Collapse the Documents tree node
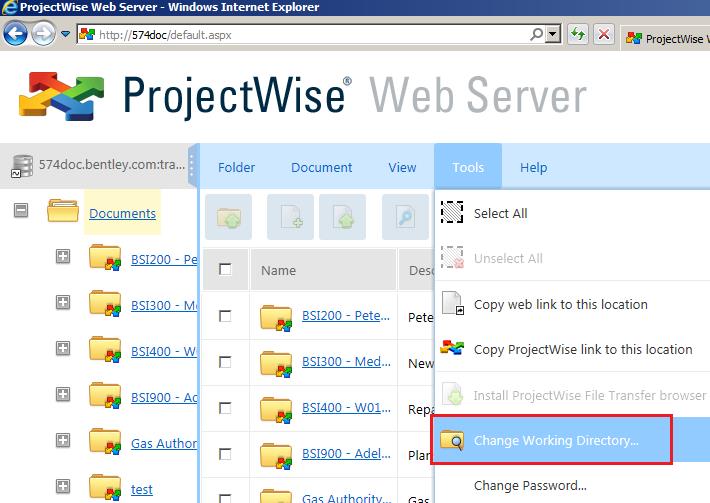Image resolution: width=710 pixels, height=503 pixels. 21,210
